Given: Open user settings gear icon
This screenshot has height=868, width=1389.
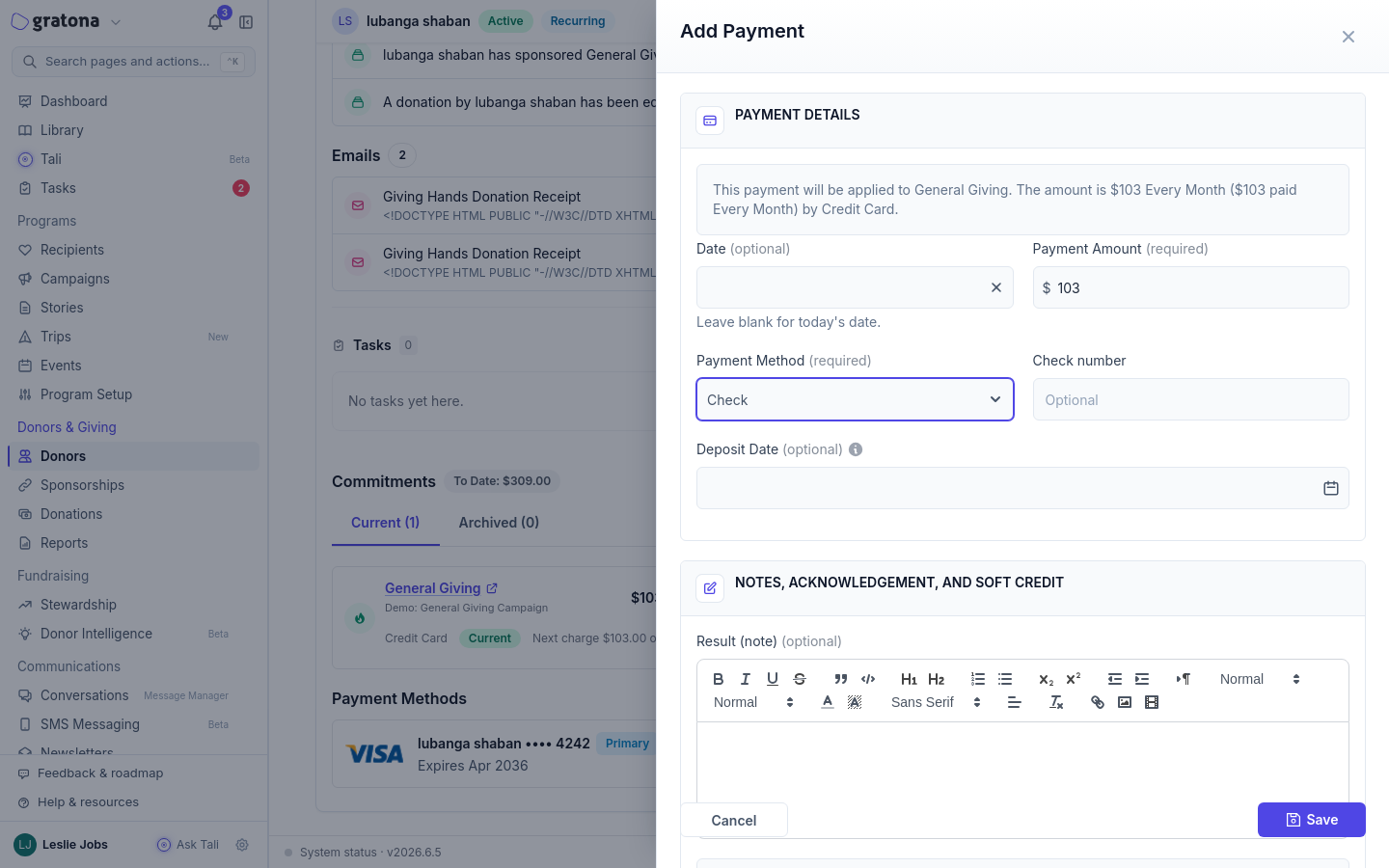Looking at the screenshot, I should click(x=242, y=845).
